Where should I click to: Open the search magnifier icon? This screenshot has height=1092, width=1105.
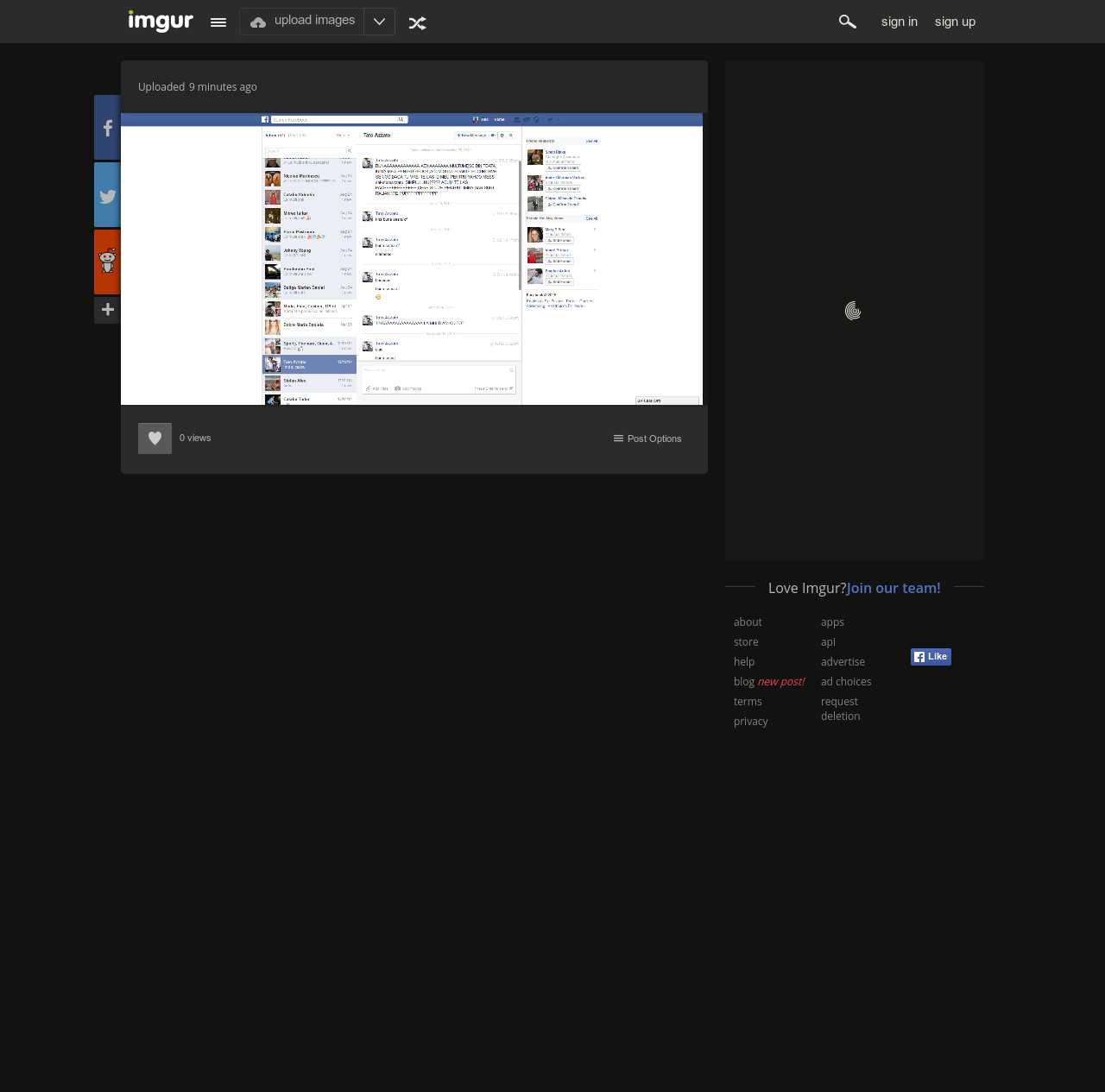pyautogui.click(x=848, y=22)
